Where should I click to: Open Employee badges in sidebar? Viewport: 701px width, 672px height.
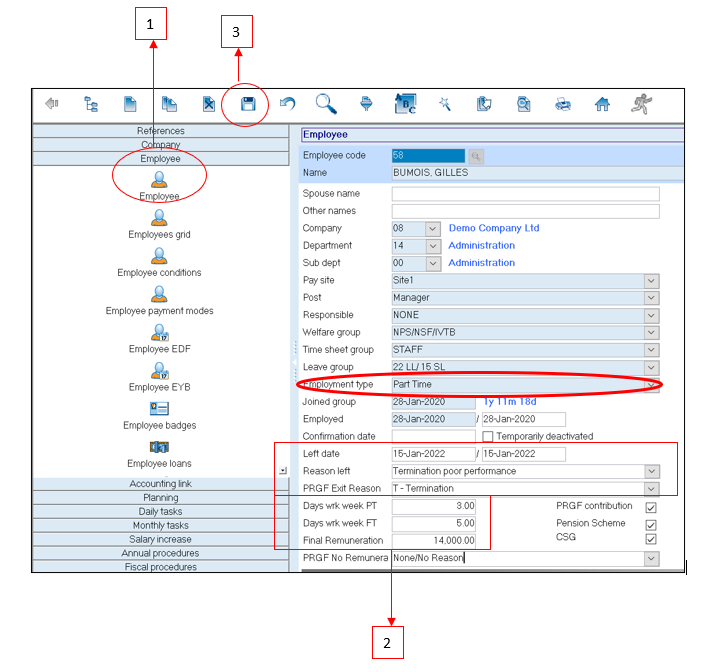click(159, 413)
